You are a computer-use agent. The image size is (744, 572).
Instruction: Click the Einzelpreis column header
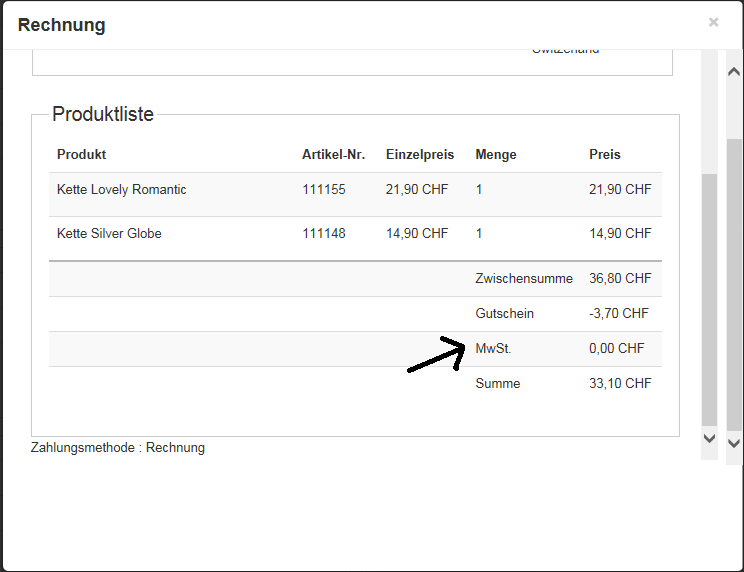pyautogui.click(x=420, y=155)
